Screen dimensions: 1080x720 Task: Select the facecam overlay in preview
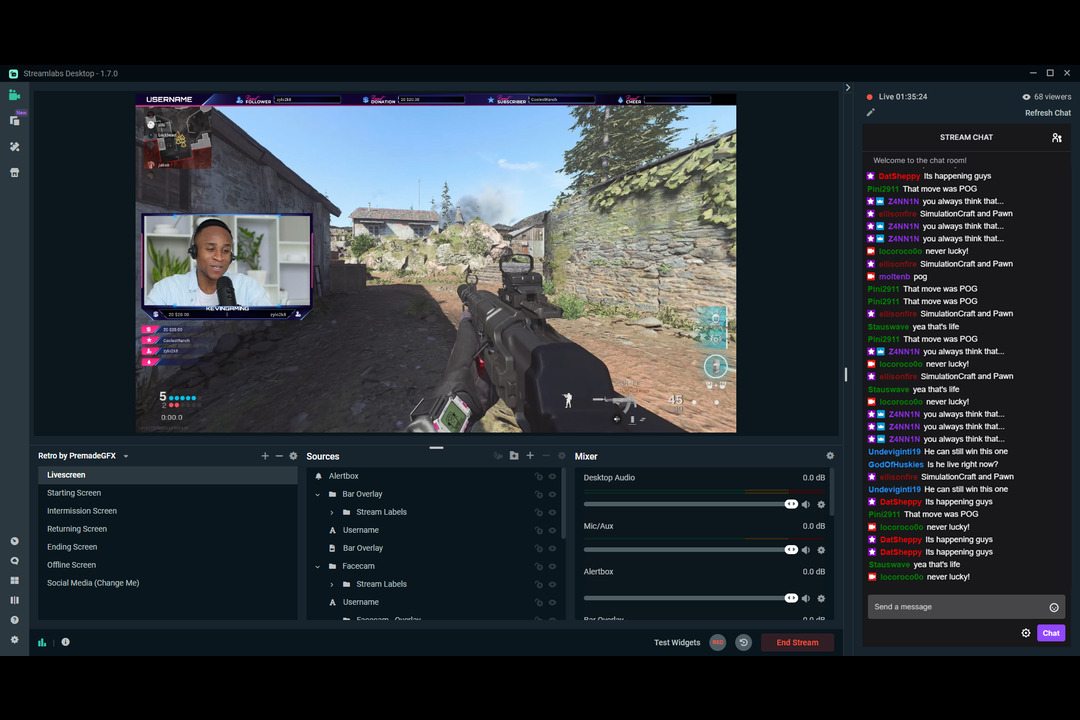(227, 266)
